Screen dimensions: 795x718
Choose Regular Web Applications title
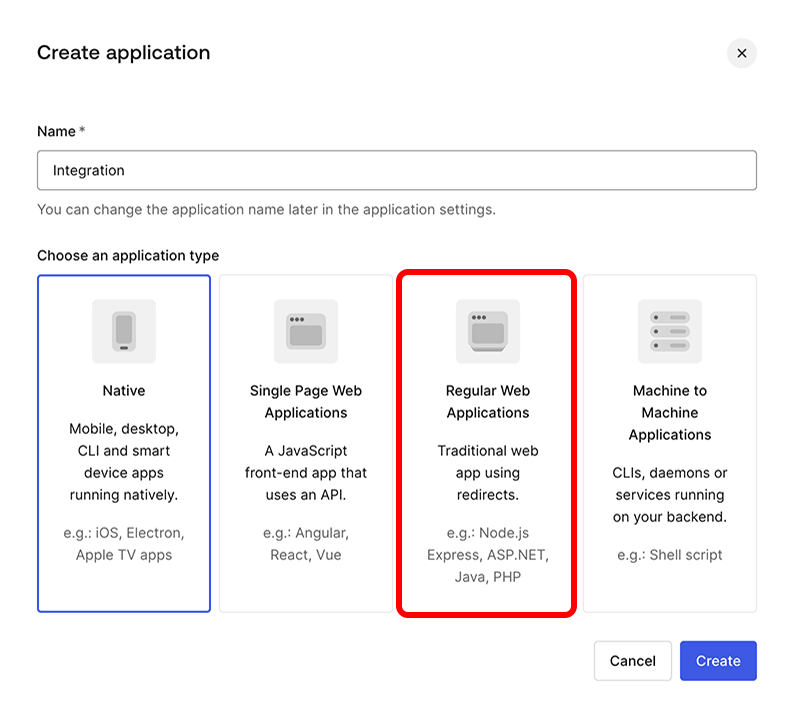[488, 402]
